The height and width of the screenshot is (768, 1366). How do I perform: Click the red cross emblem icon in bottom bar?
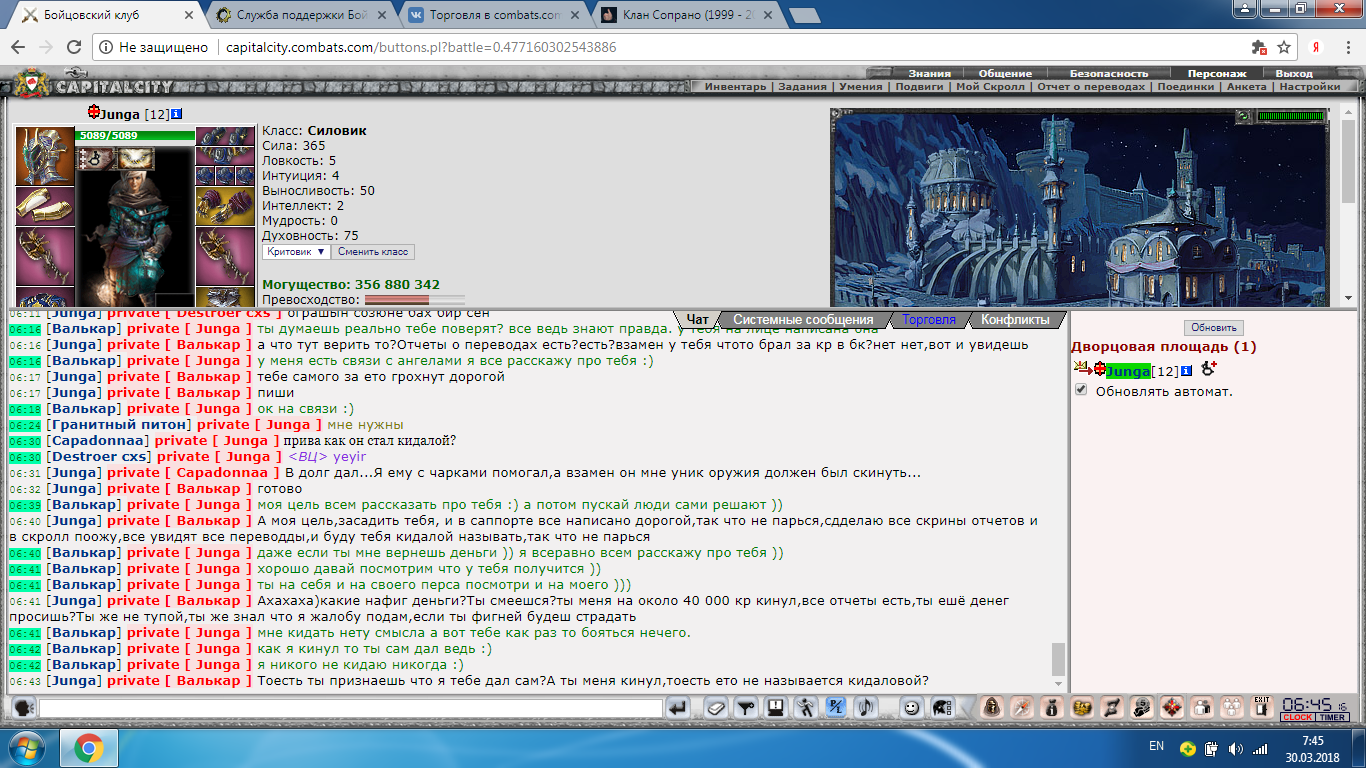pos(1171,707)
